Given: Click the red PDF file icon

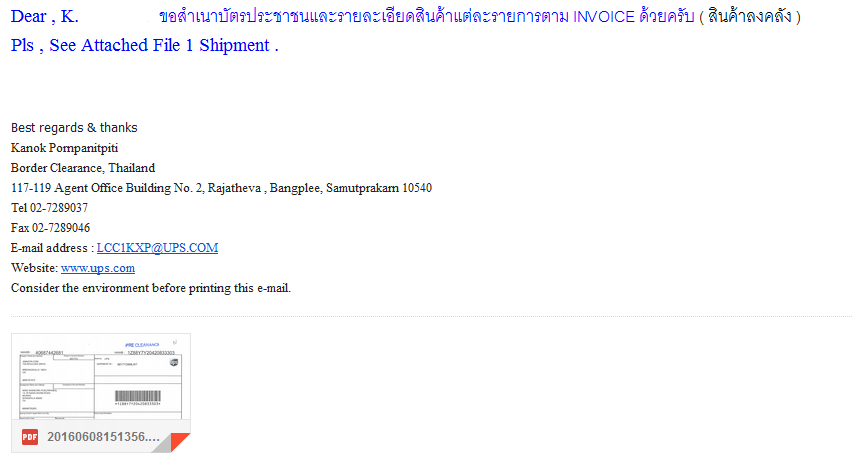Looking at the screenshot, I should click(x=30, y=437).
